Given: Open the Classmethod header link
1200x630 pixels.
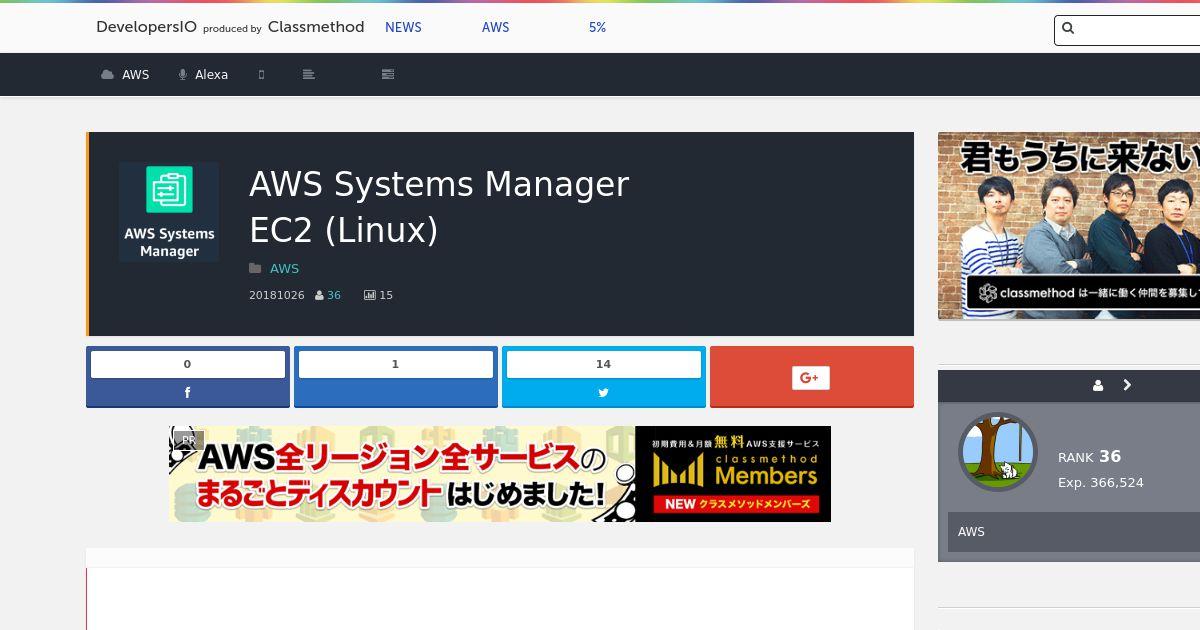Looking at the screenshot, I should click(x=316, y=27).
